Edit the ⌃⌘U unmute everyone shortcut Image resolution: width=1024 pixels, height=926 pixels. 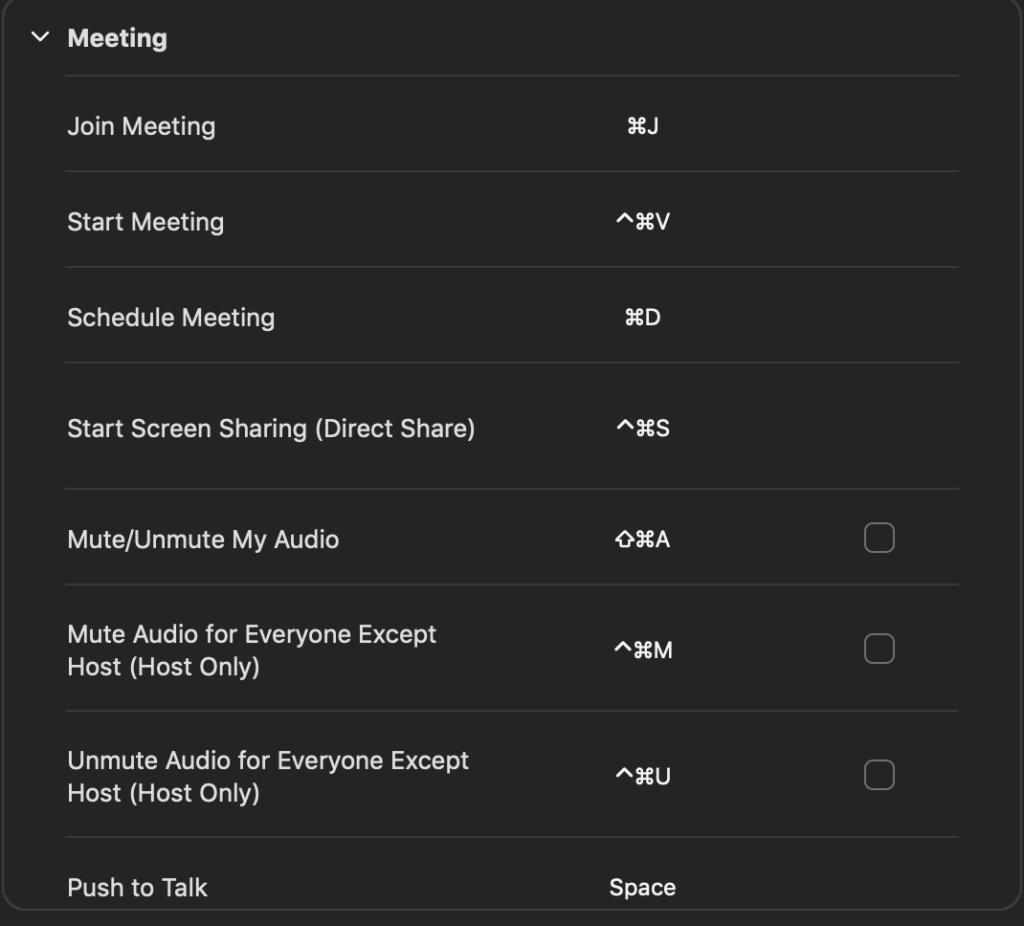point(642,776)
